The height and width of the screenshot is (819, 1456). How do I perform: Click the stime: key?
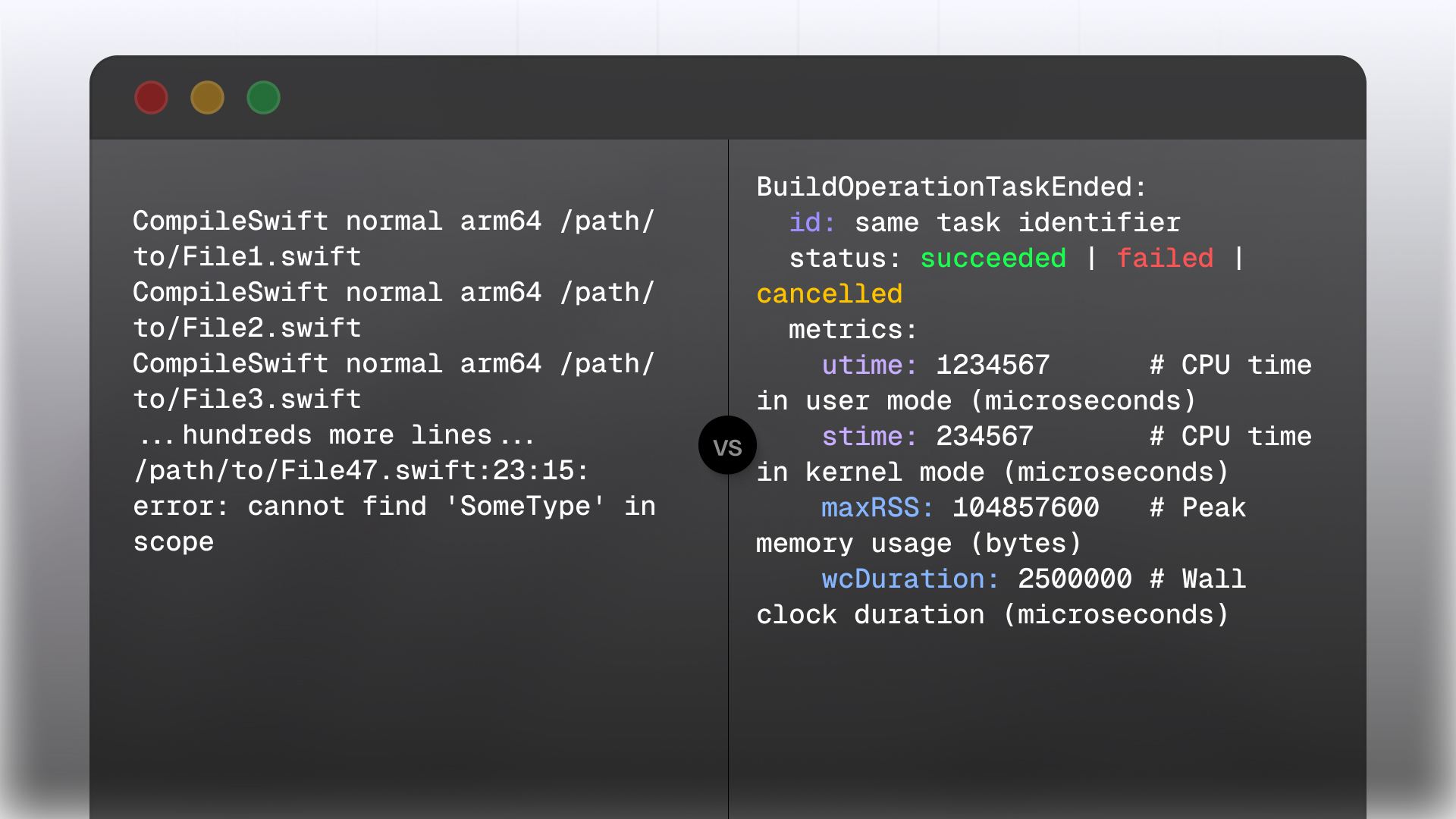869,437
